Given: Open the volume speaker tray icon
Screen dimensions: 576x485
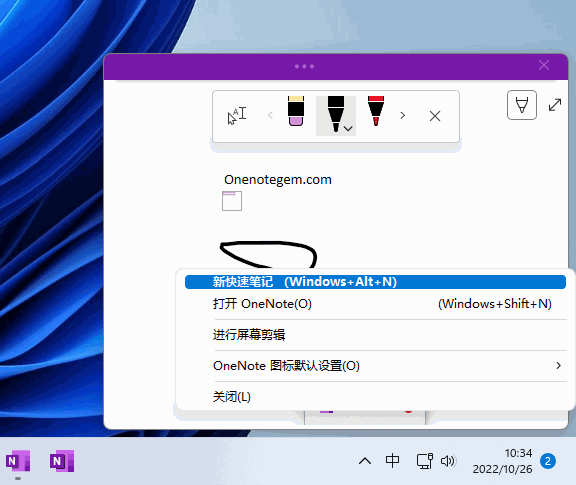Looking at the screenshot, I should [448, 461].
